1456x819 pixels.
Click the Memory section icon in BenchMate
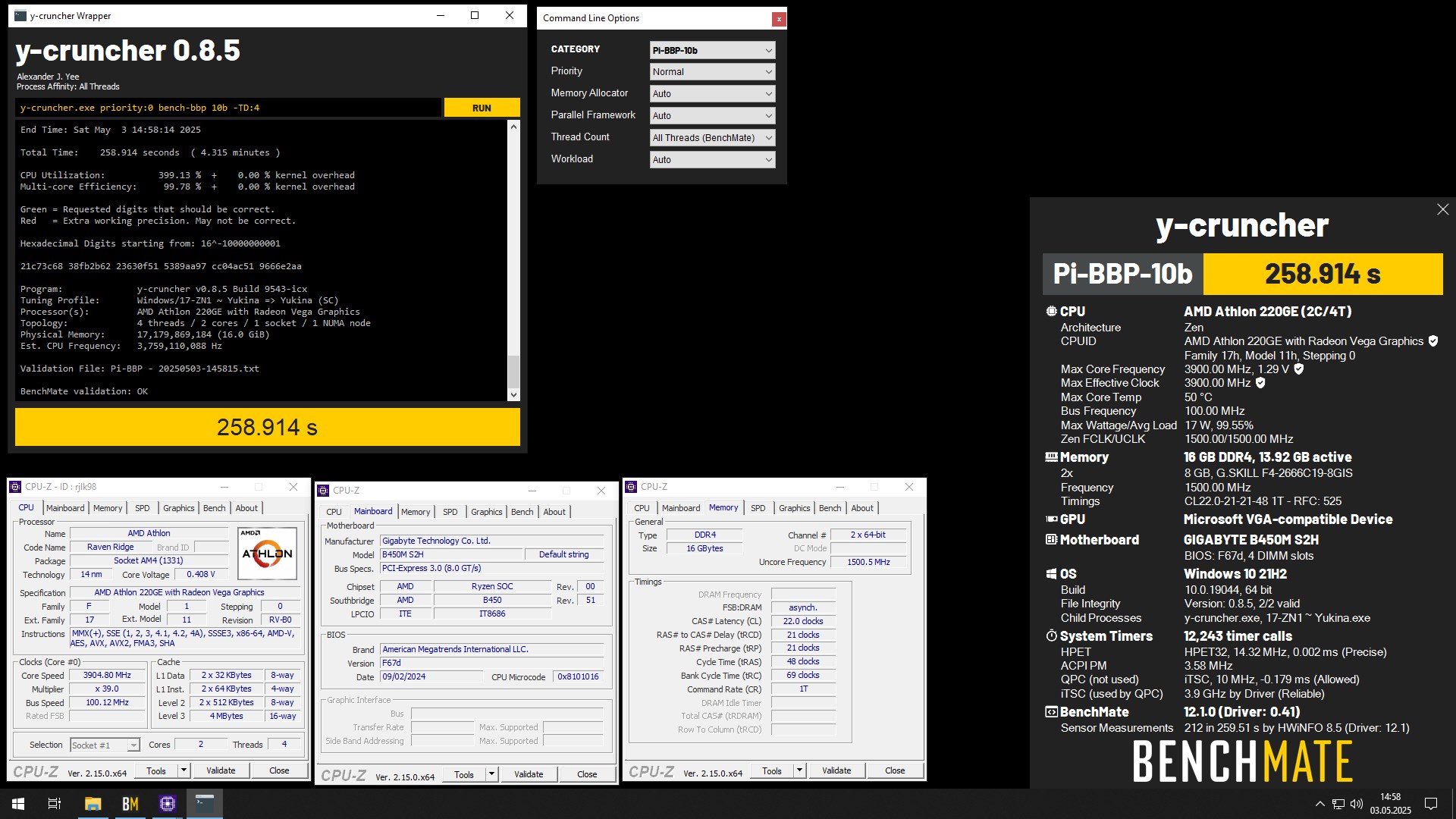(1051, 457)
